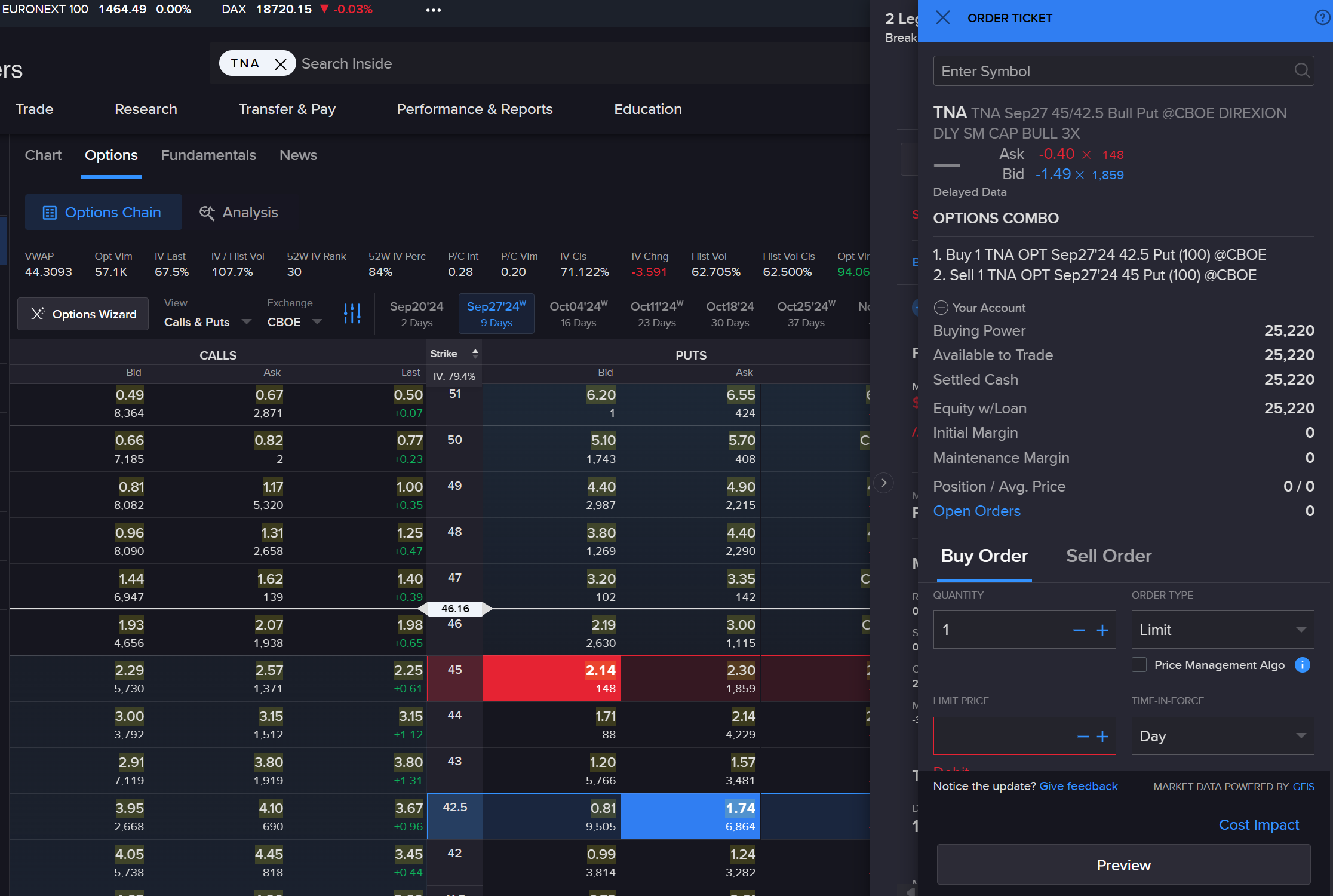
Task: Open the Transfer & Pay menu
Action: [287, 109]
